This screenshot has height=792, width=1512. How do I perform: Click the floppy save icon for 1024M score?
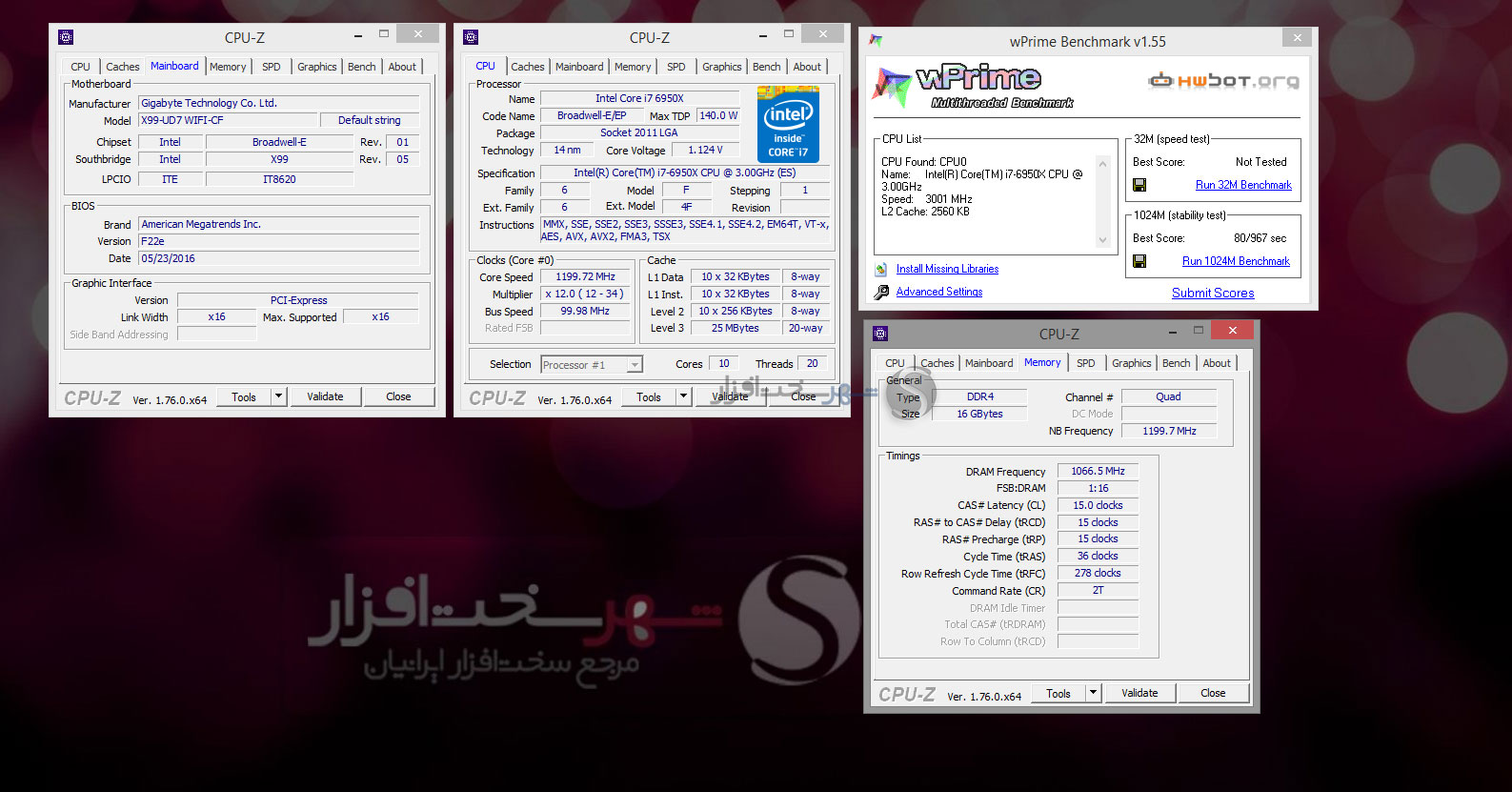pos(1139,261)
